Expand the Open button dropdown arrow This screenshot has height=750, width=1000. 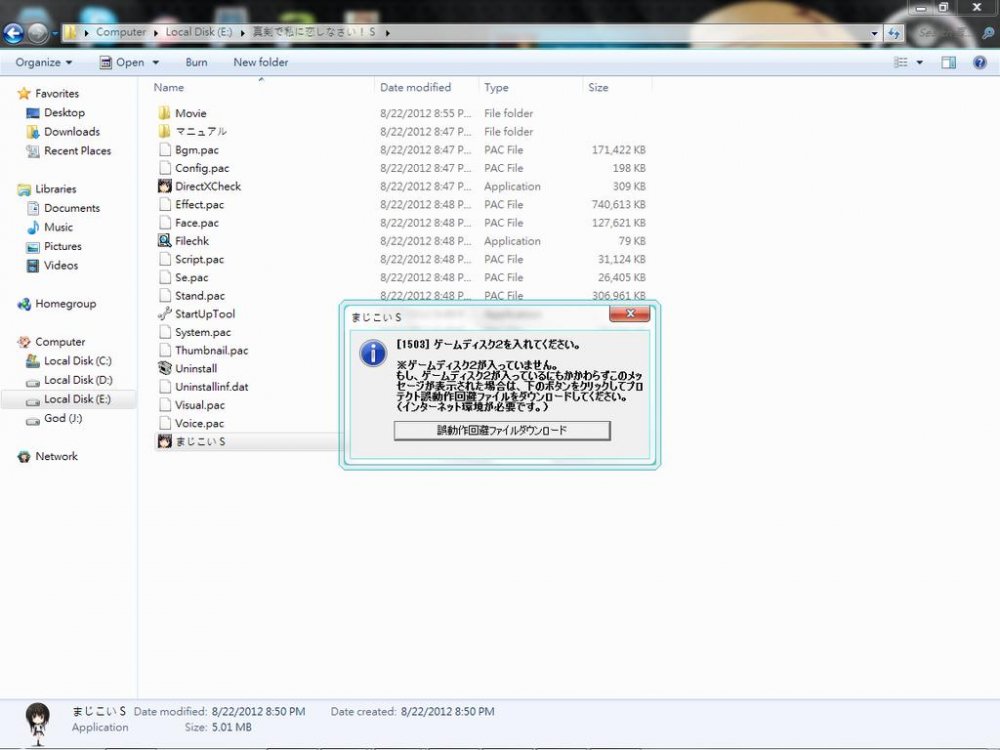[156, 62]
